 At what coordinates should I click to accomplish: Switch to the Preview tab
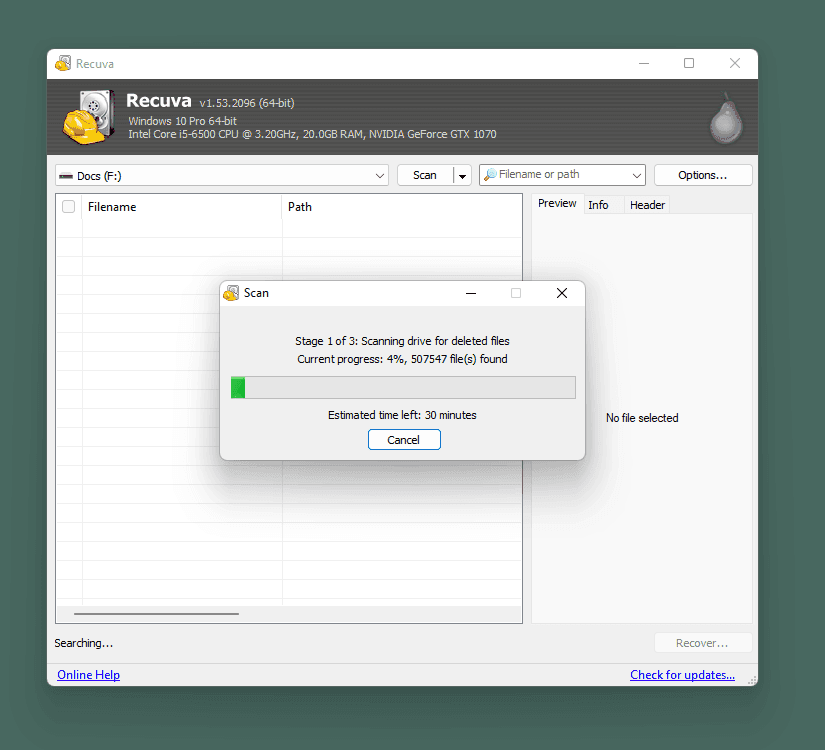(x=557, y=204)
